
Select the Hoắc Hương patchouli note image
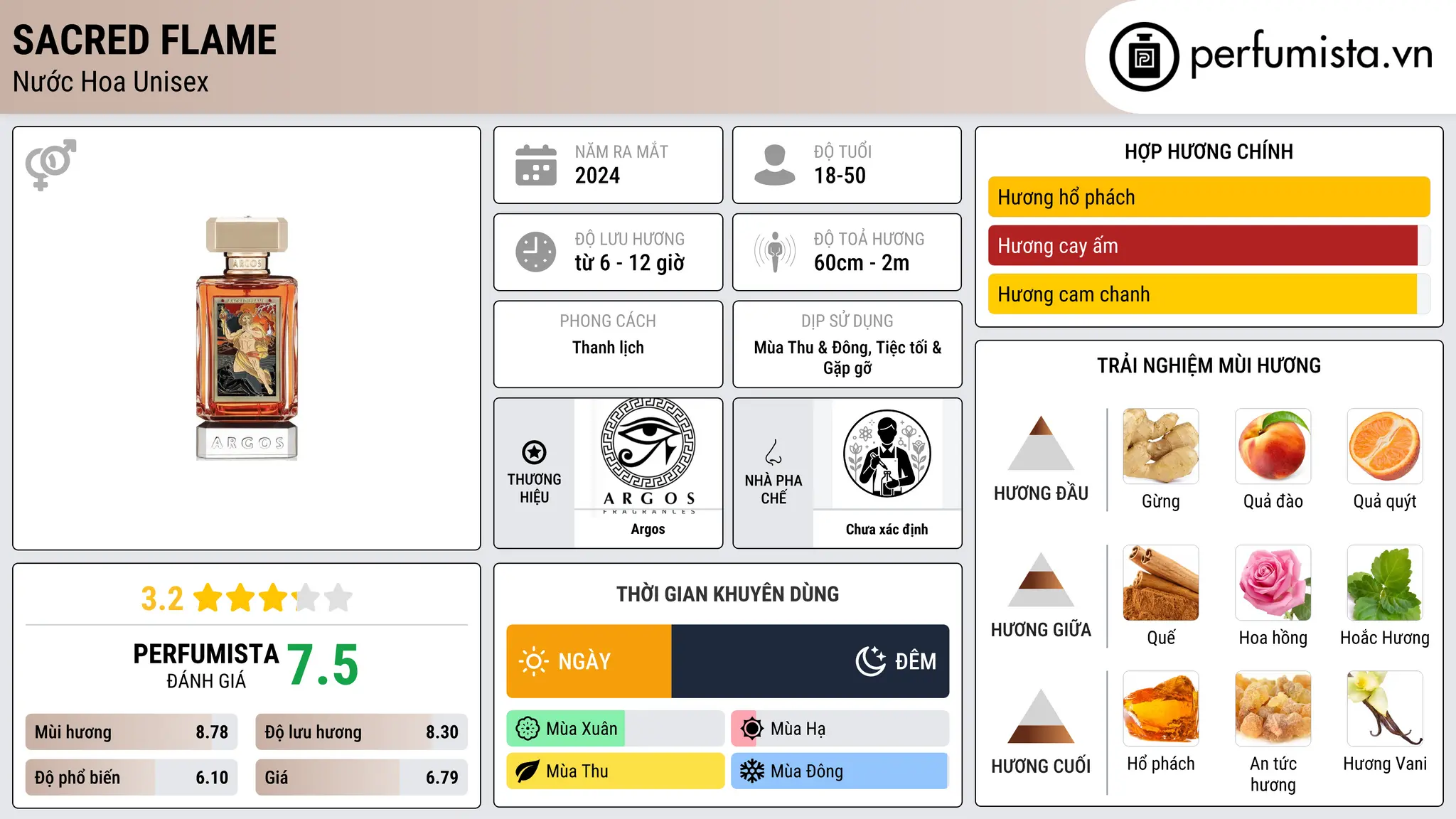click(1385, 583)
